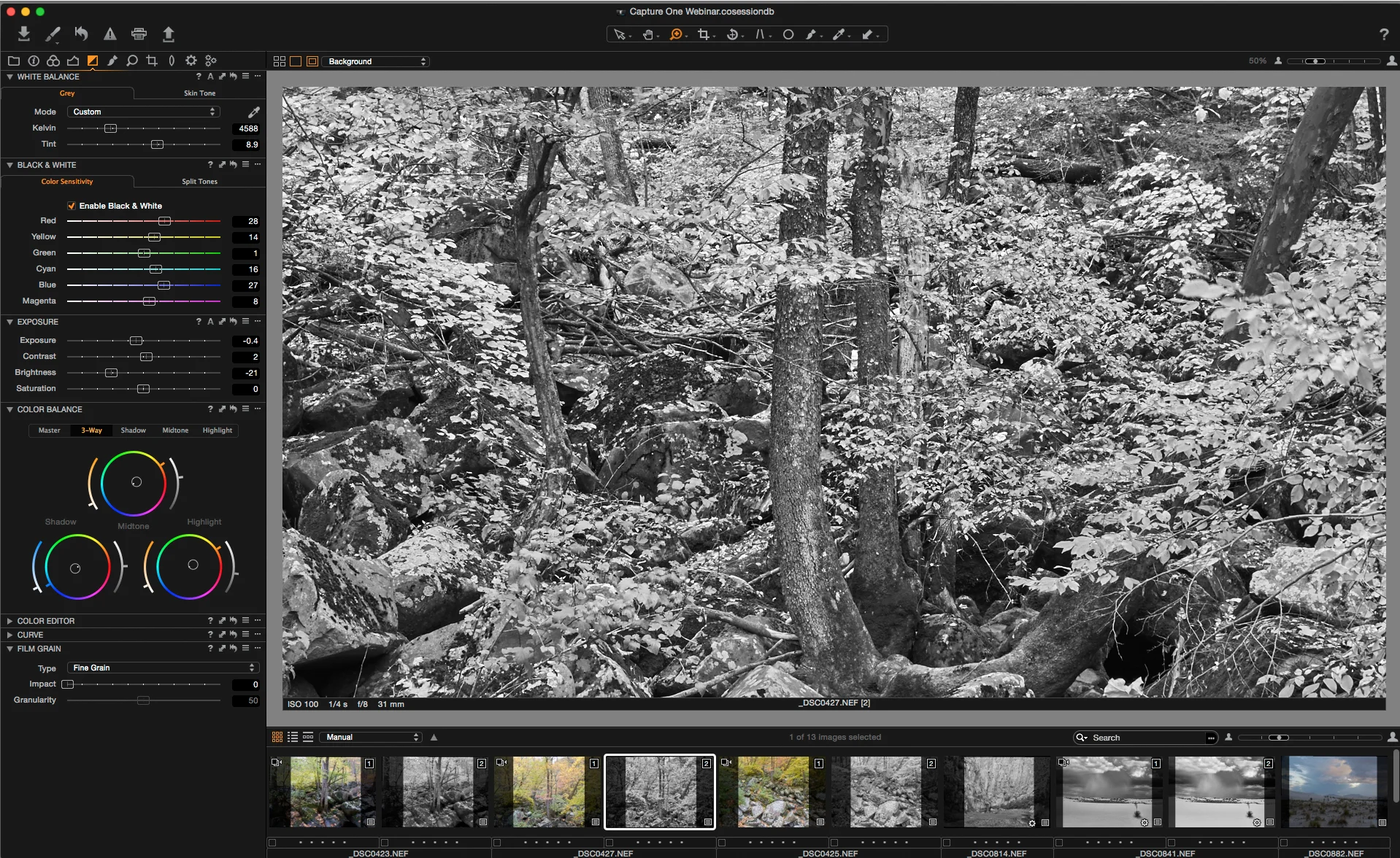Pick the color with the eyedropper tool
Screen dimensions: 1400x858
click(839, 34)
